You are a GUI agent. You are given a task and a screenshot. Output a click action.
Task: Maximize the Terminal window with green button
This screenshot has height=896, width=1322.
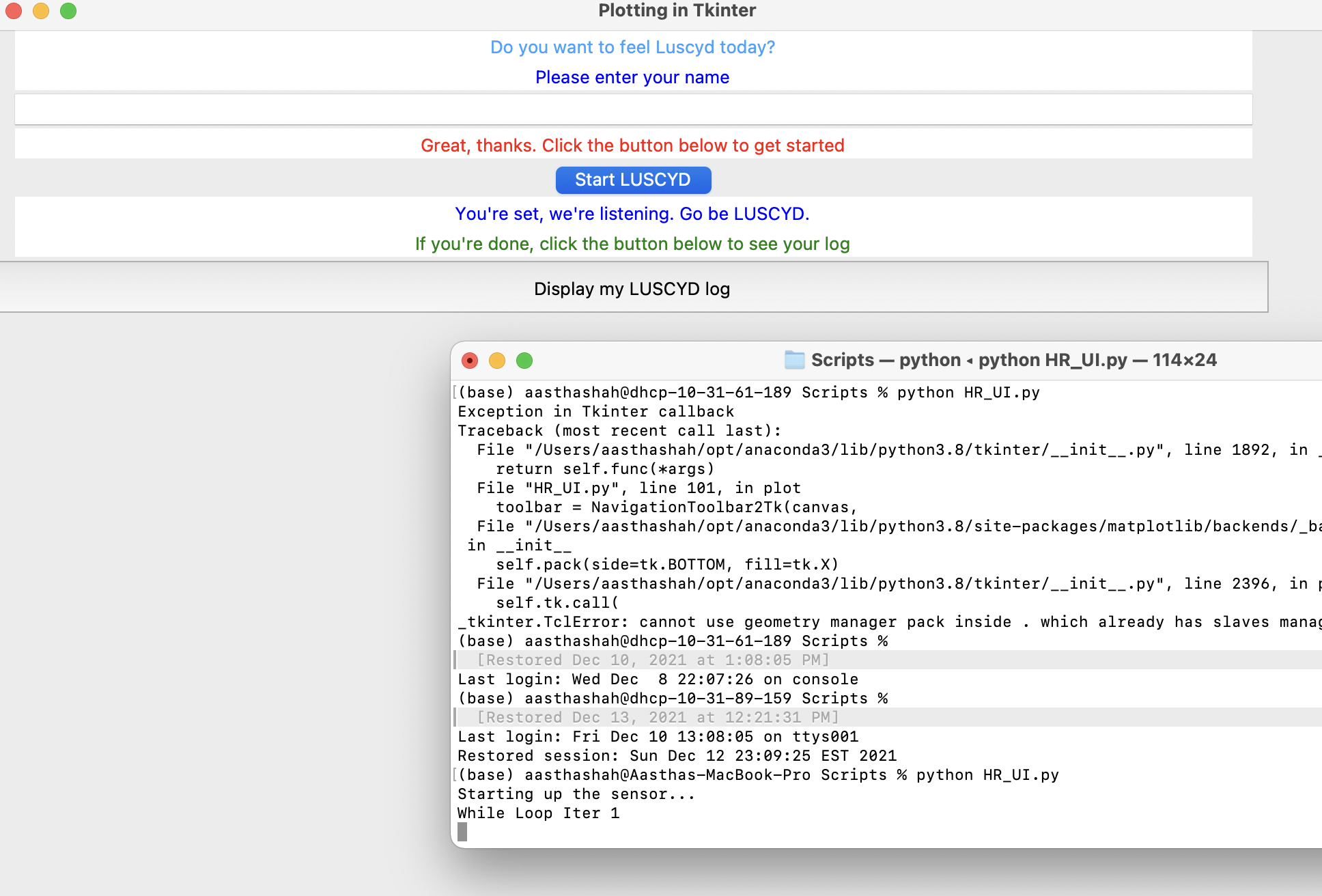point(524,361)
